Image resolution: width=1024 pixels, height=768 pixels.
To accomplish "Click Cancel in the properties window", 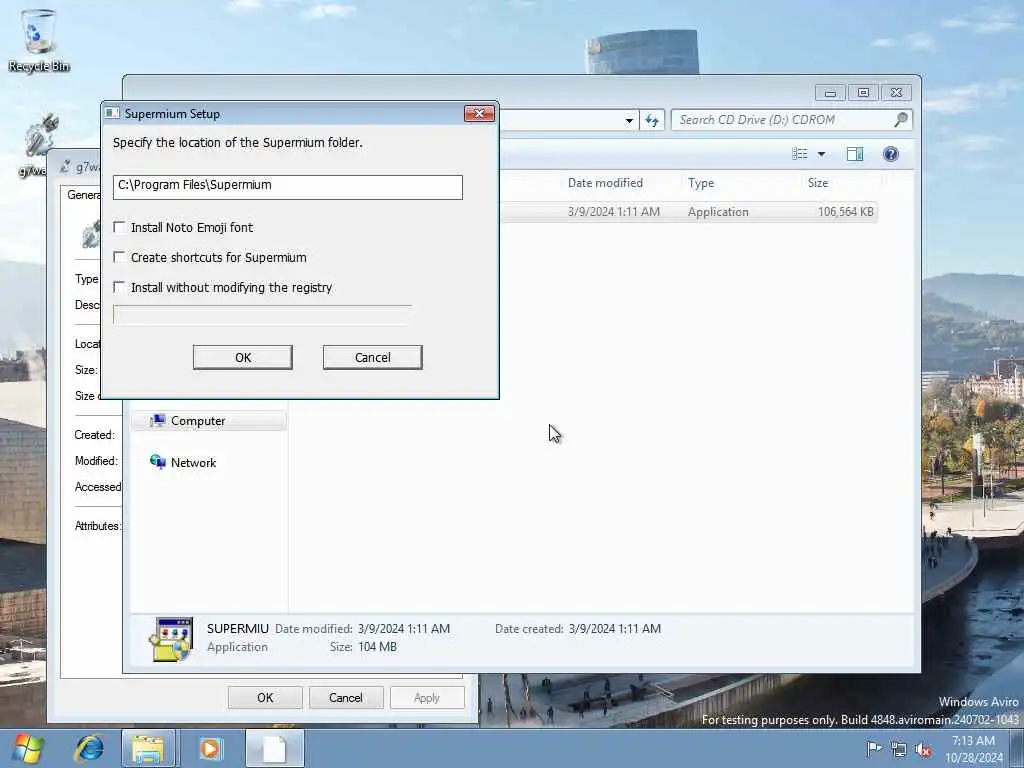I will click(345, 697).
